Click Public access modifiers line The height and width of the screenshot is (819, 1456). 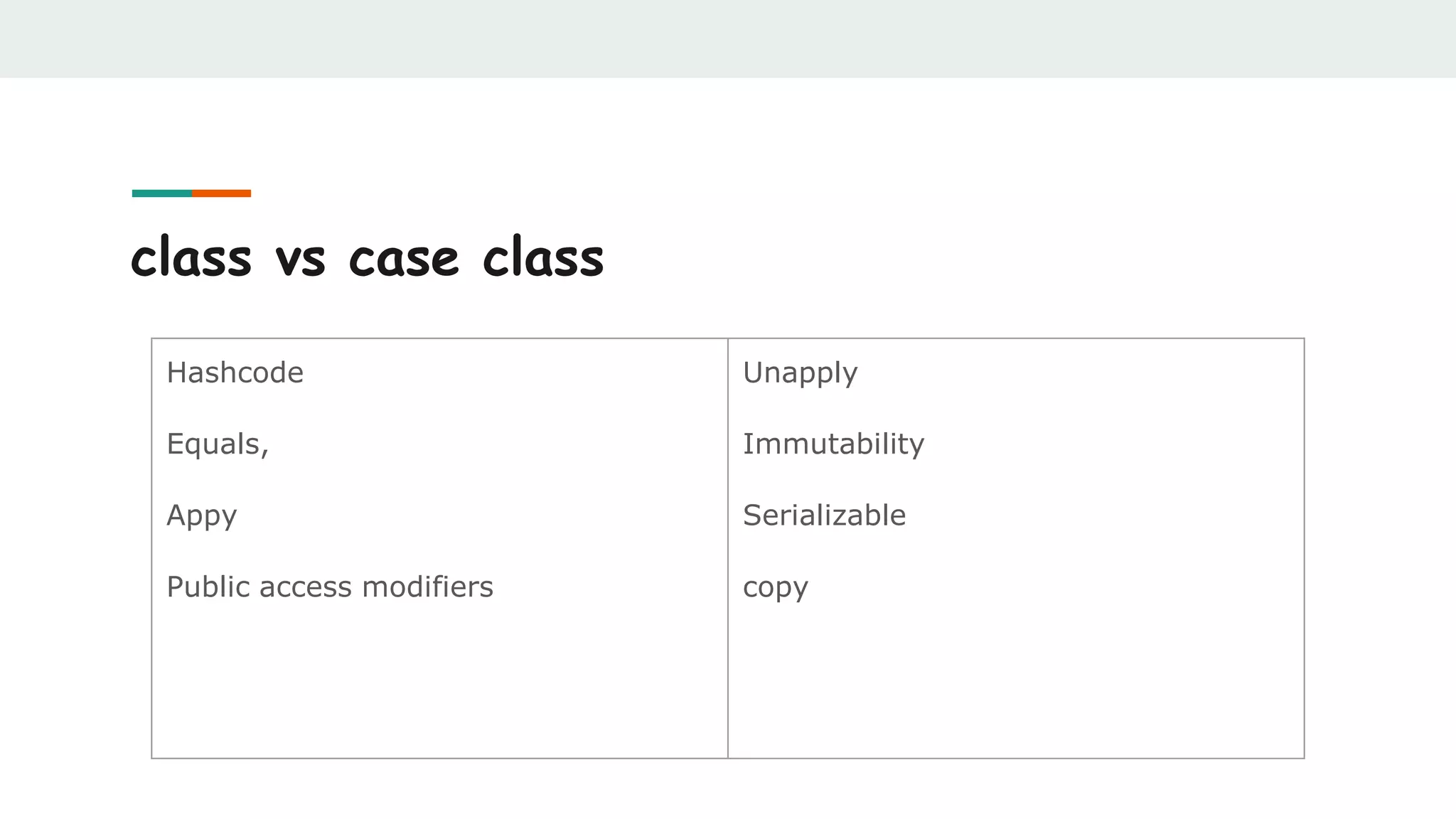(330, 587)
